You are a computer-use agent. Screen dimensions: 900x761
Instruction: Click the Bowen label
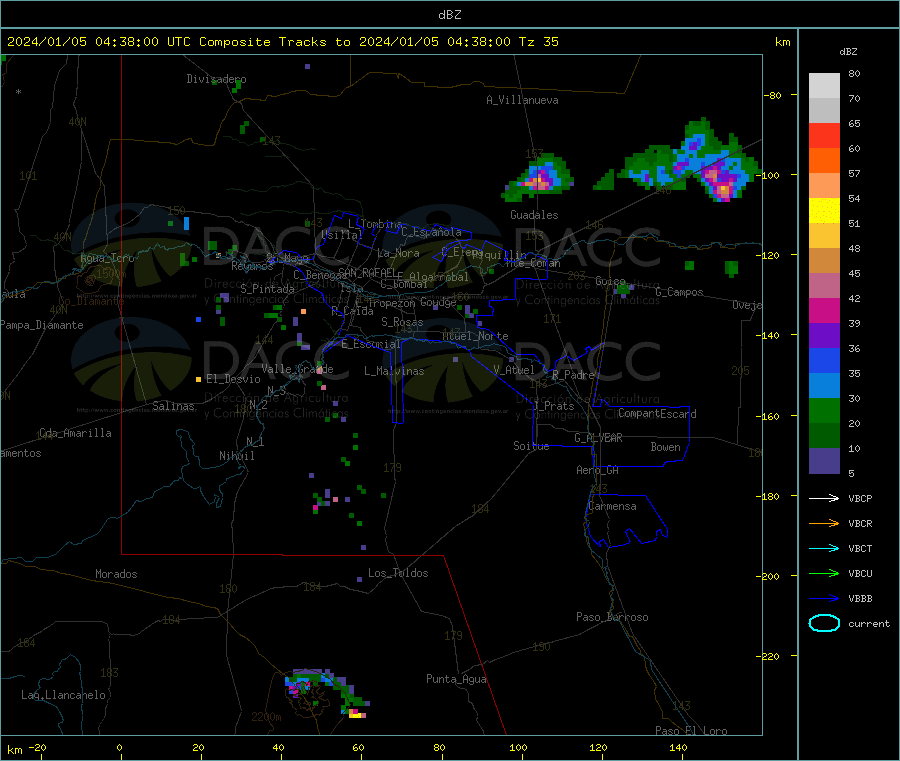coord(666,447)
